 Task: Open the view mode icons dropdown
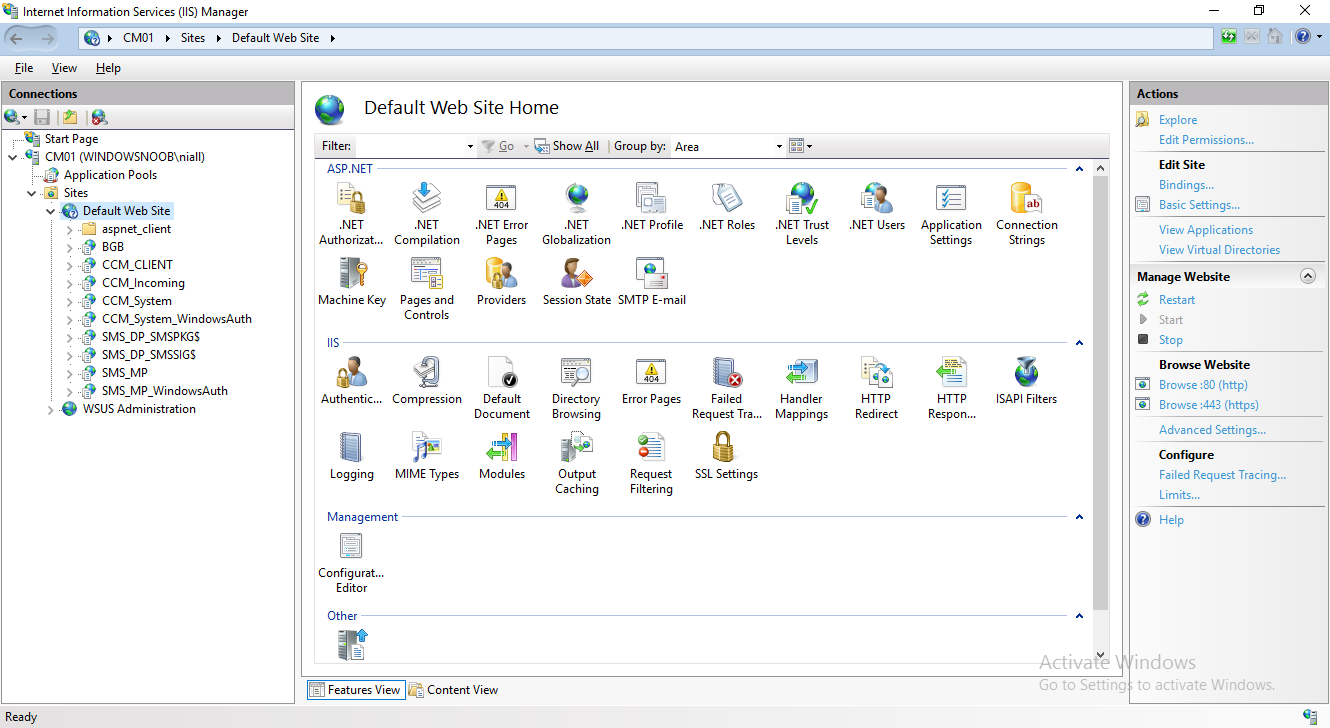click(800, 146)
